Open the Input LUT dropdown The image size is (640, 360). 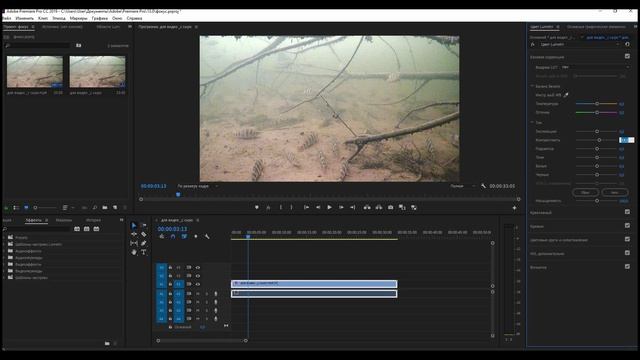point(595,67)
